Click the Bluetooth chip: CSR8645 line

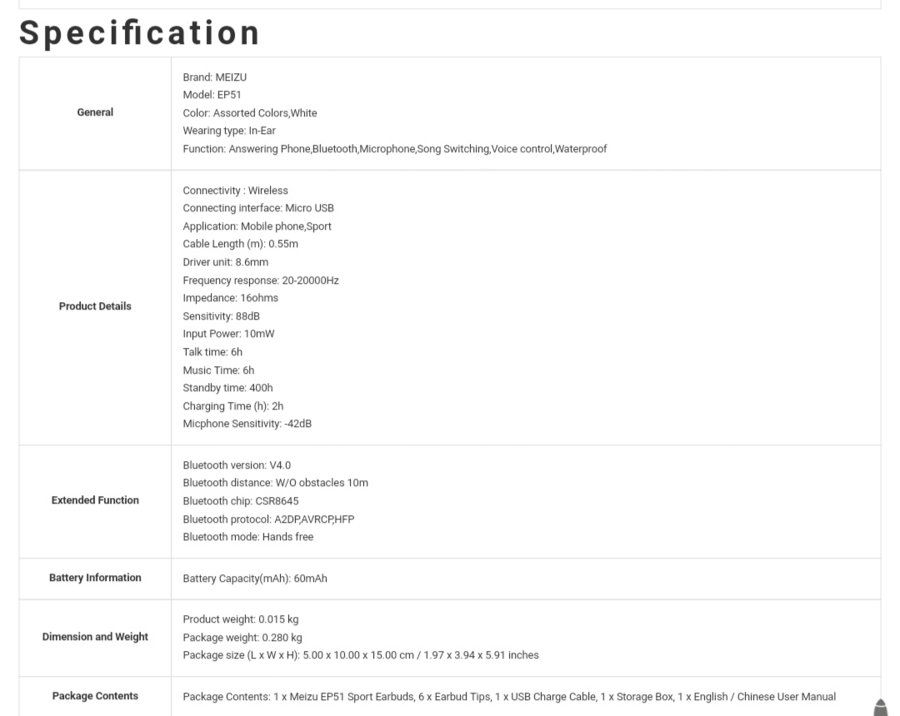pos(240,501)
